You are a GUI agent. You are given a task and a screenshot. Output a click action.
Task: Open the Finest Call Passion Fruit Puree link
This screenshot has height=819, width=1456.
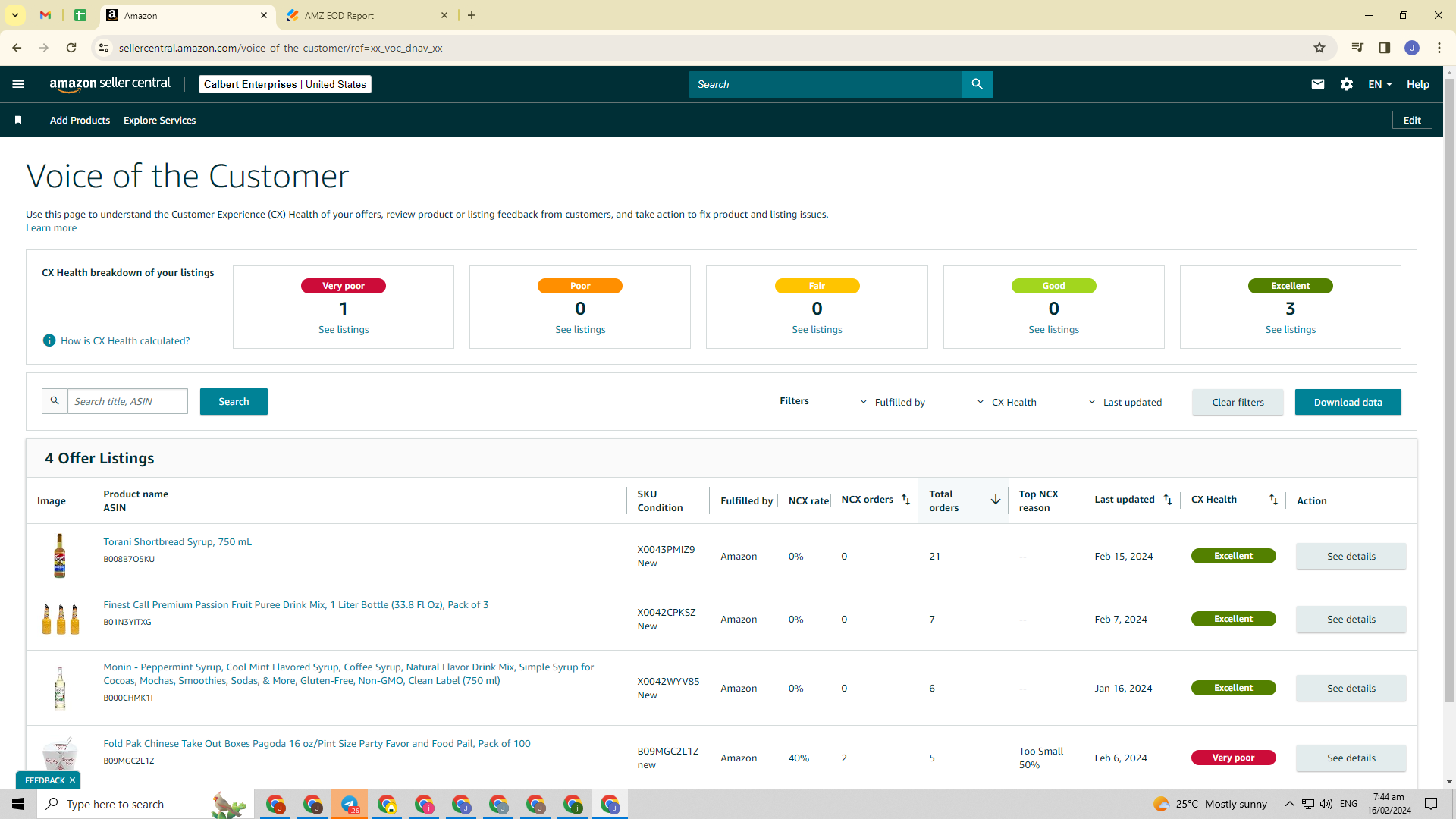click(x=296, y=604)
